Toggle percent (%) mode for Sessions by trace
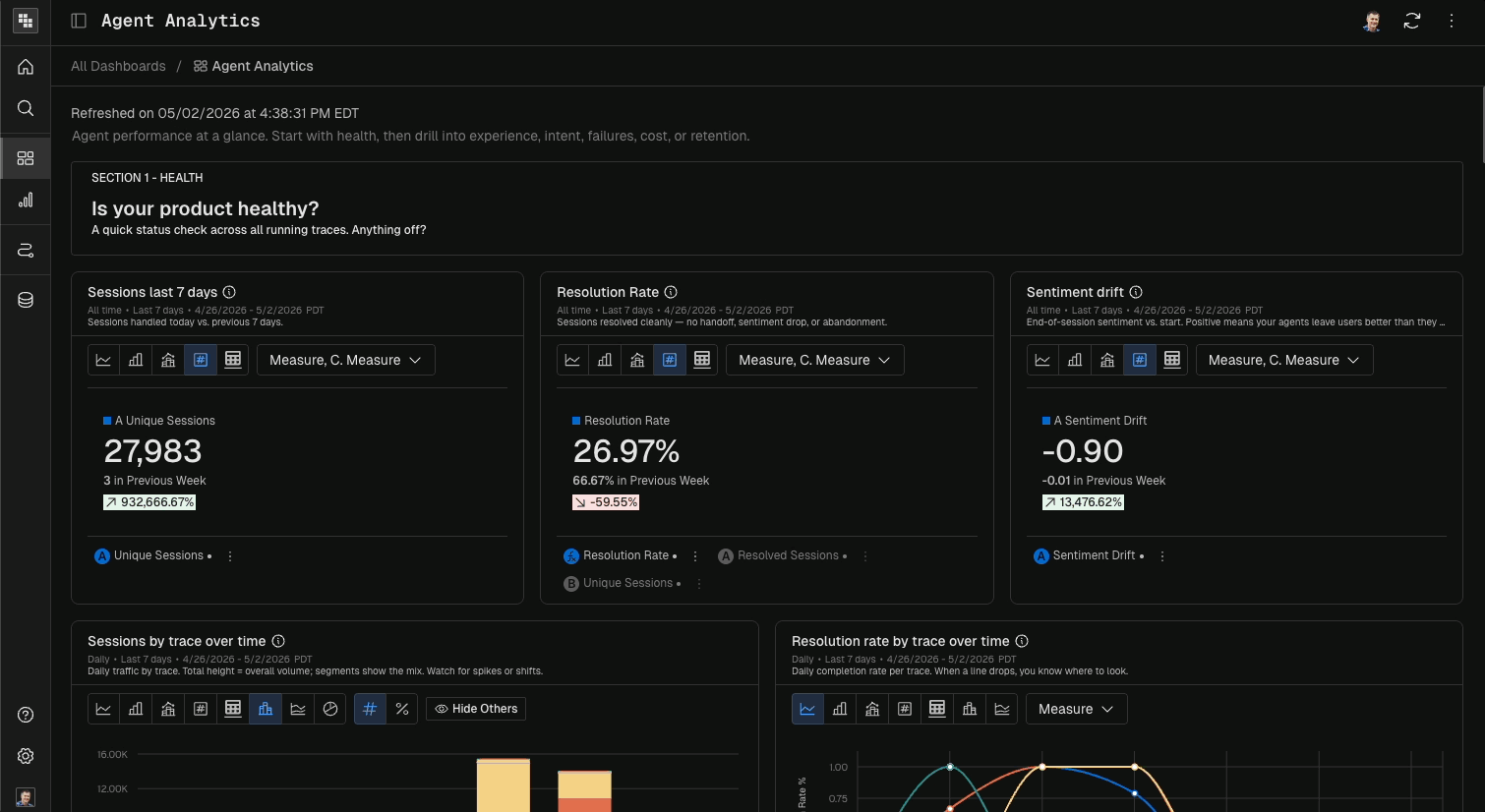1485x812 pixels. (x=402, y=709)
